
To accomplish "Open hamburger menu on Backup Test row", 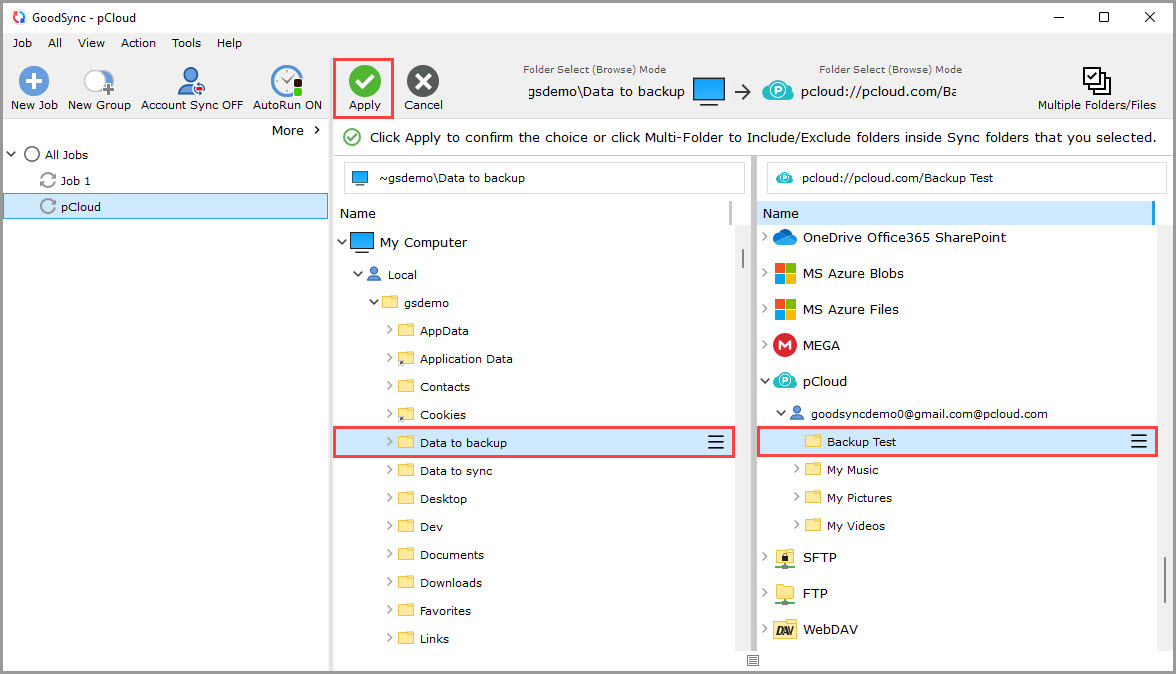I will [x=1138, y=442].
